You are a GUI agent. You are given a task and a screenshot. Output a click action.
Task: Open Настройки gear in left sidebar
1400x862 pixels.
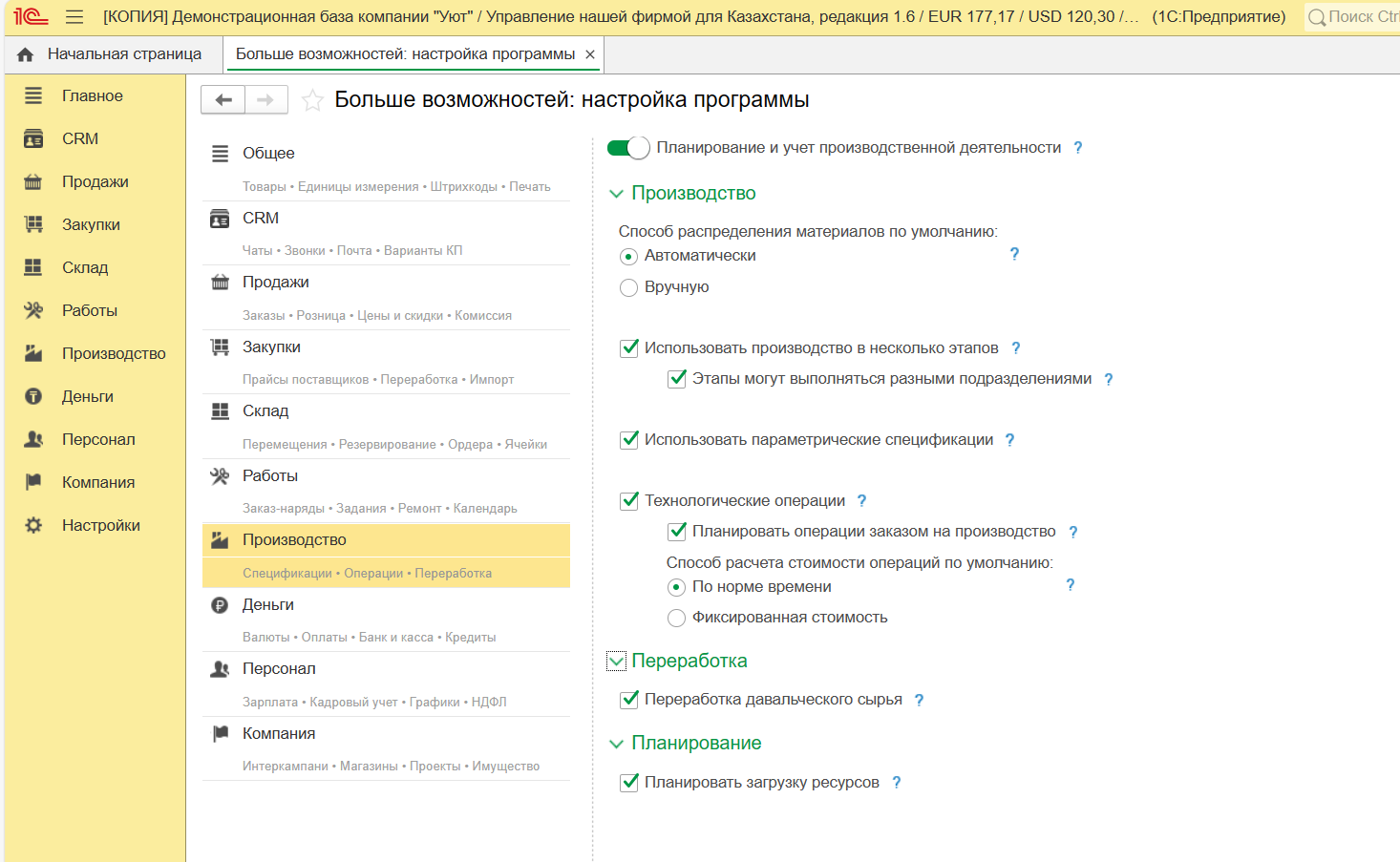100,525
